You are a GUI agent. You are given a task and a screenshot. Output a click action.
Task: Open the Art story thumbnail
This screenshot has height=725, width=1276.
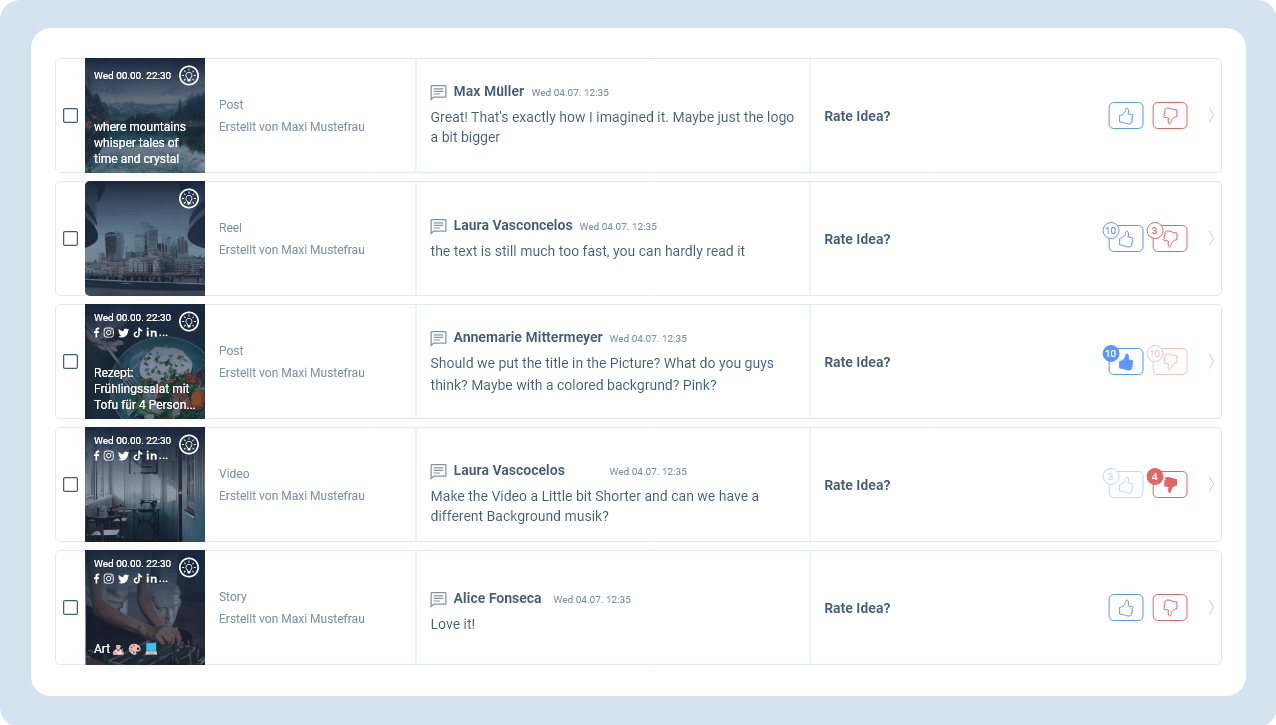pos(145,608)
